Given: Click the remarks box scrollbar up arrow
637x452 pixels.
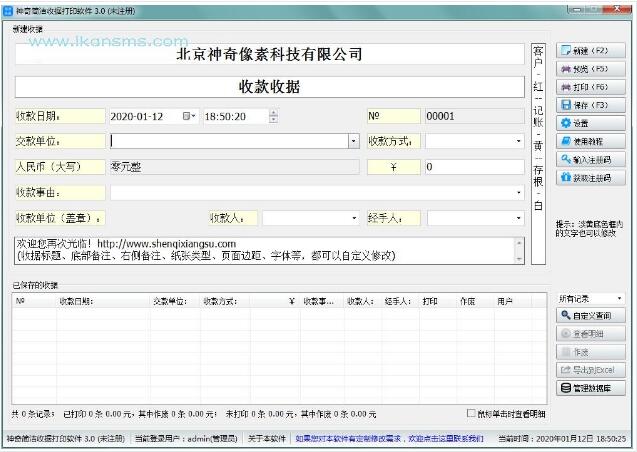Looking at the screenshot, I should point(519,243).
